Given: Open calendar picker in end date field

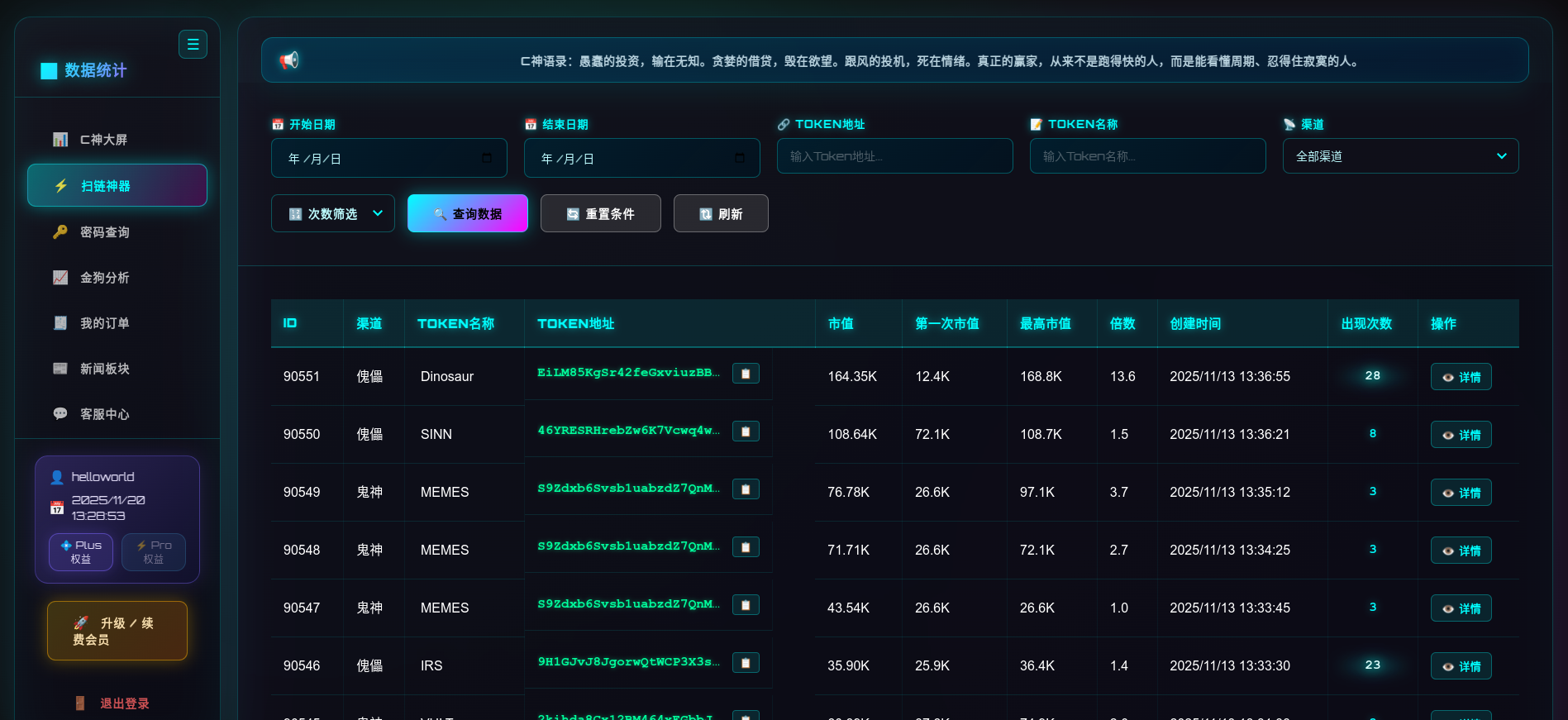Looking at the screenshot, I should click(740, 158).
